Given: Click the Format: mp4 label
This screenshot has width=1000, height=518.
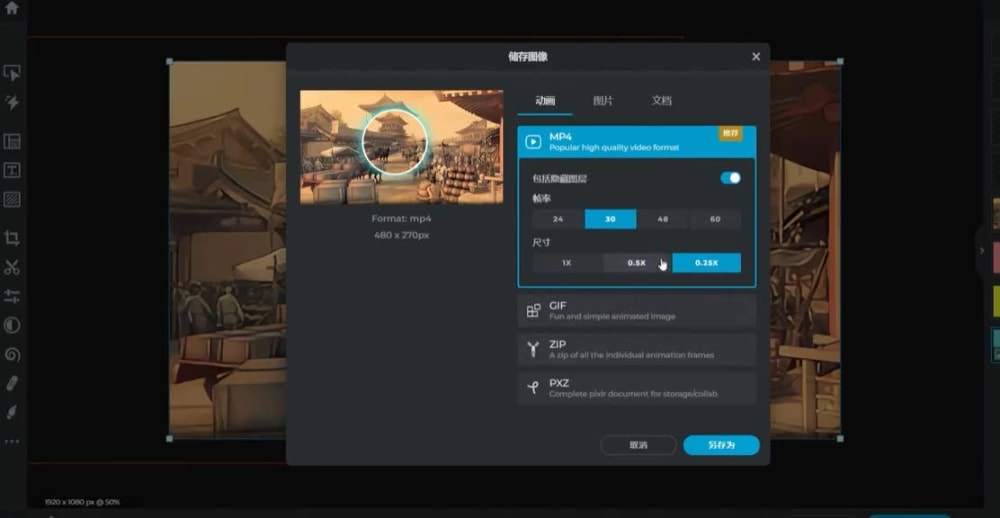Looking at the screenshot, I should (401, 218).
